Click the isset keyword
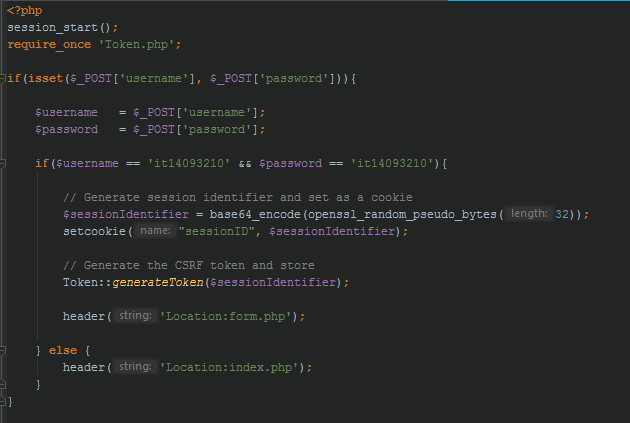Image resolution: width=630 pixels, height=423 pixels. coord(45,78)
